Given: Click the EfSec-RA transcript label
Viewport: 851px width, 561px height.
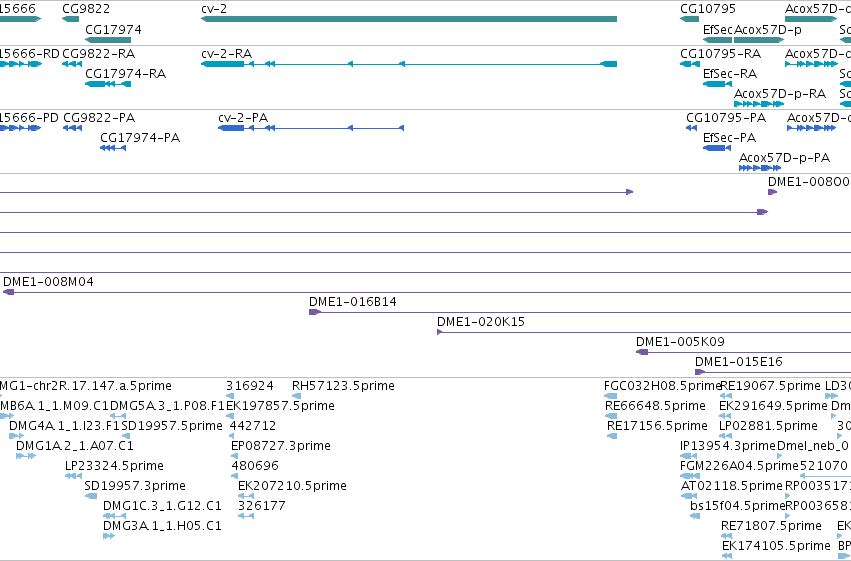Looking at the screenshot, I should coord(729,73).
